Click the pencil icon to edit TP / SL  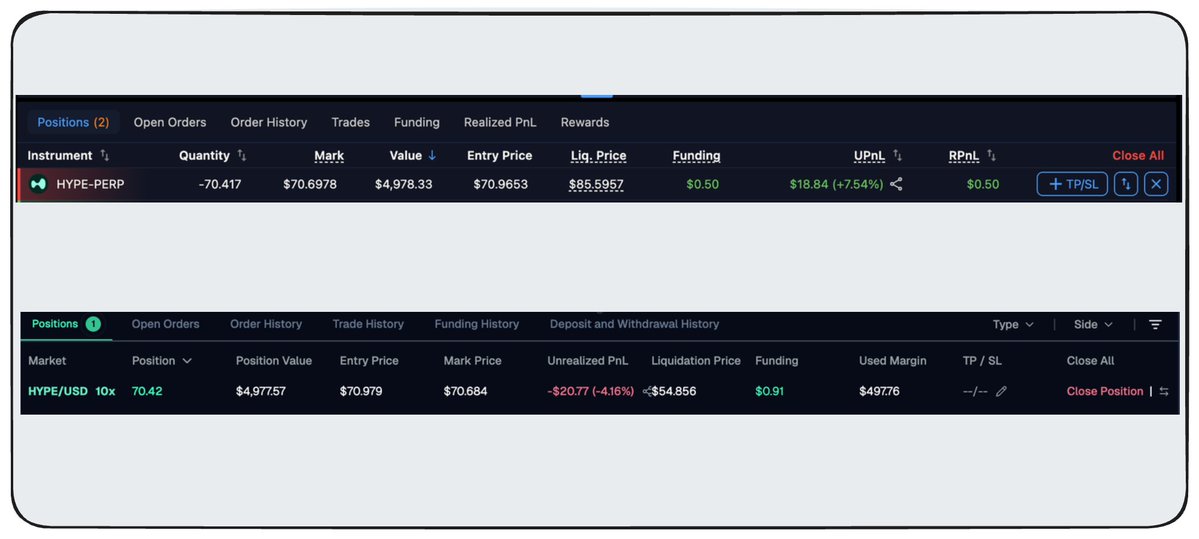(x=1002, y=391)
